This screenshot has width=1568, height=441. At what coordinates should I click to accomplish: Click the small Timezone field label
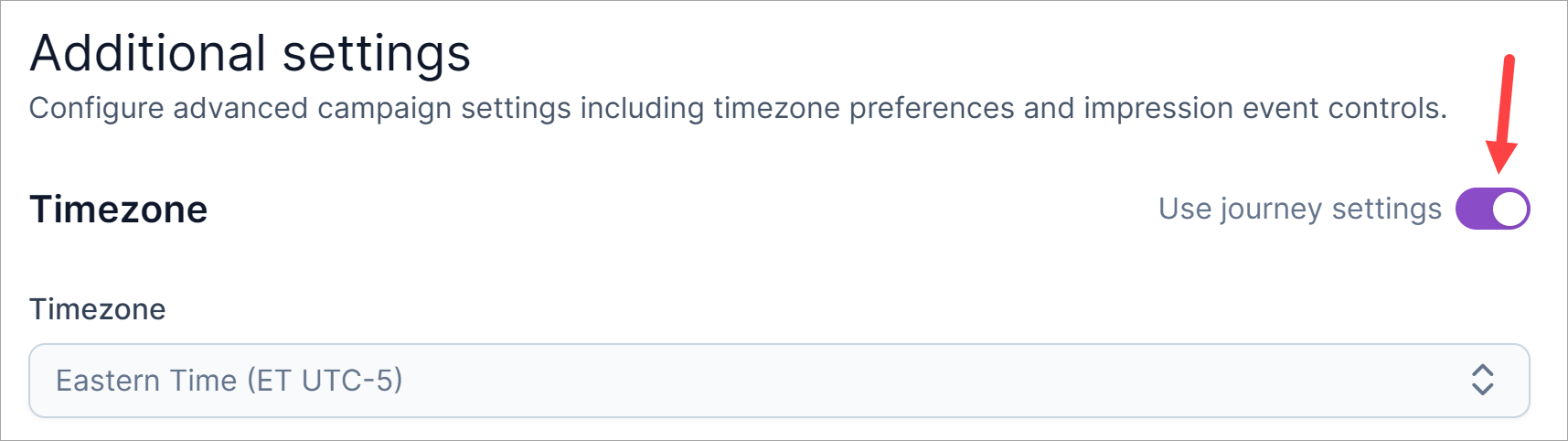(98, 309)
